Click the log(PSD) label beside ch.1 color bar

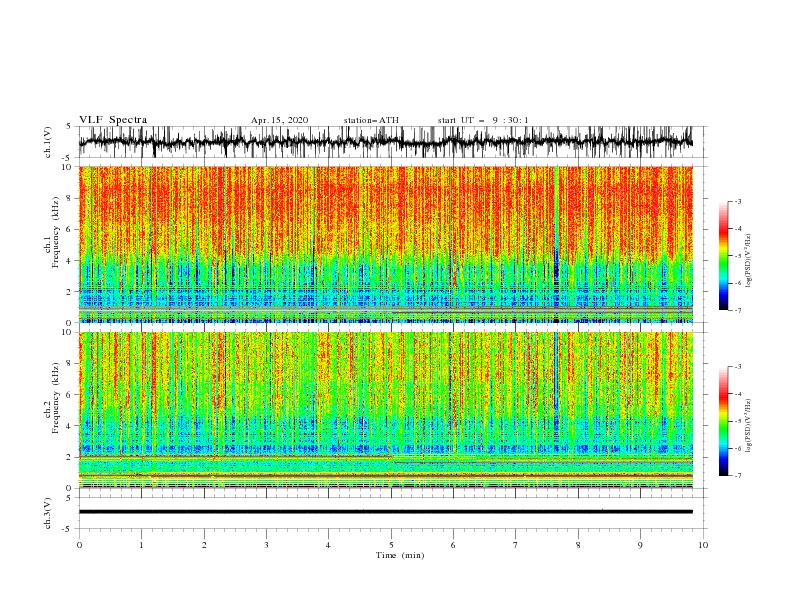tap(748, 261)
